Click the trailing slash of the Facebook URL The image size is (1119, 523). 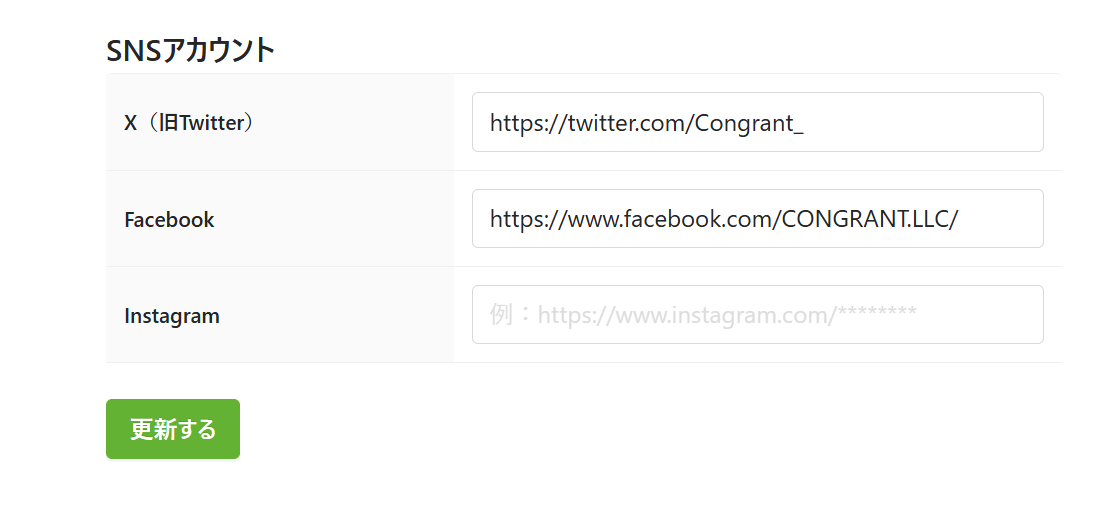954,220
